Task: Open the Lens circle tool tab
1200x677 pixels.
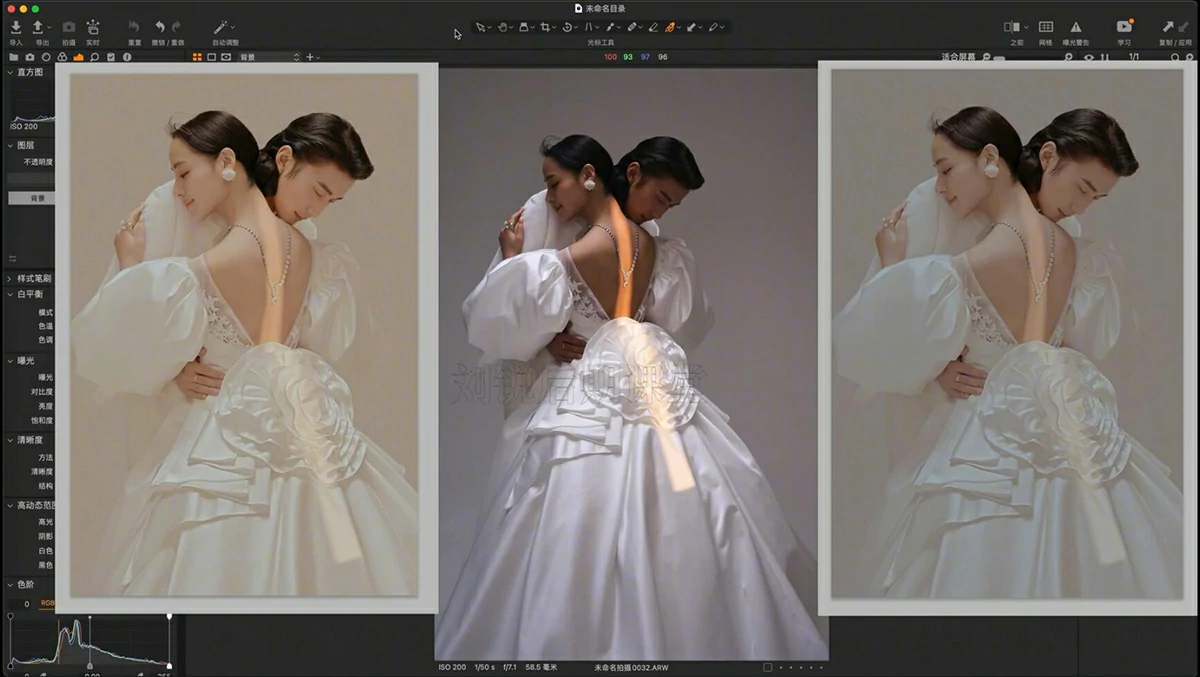Action: coord(46,57)
